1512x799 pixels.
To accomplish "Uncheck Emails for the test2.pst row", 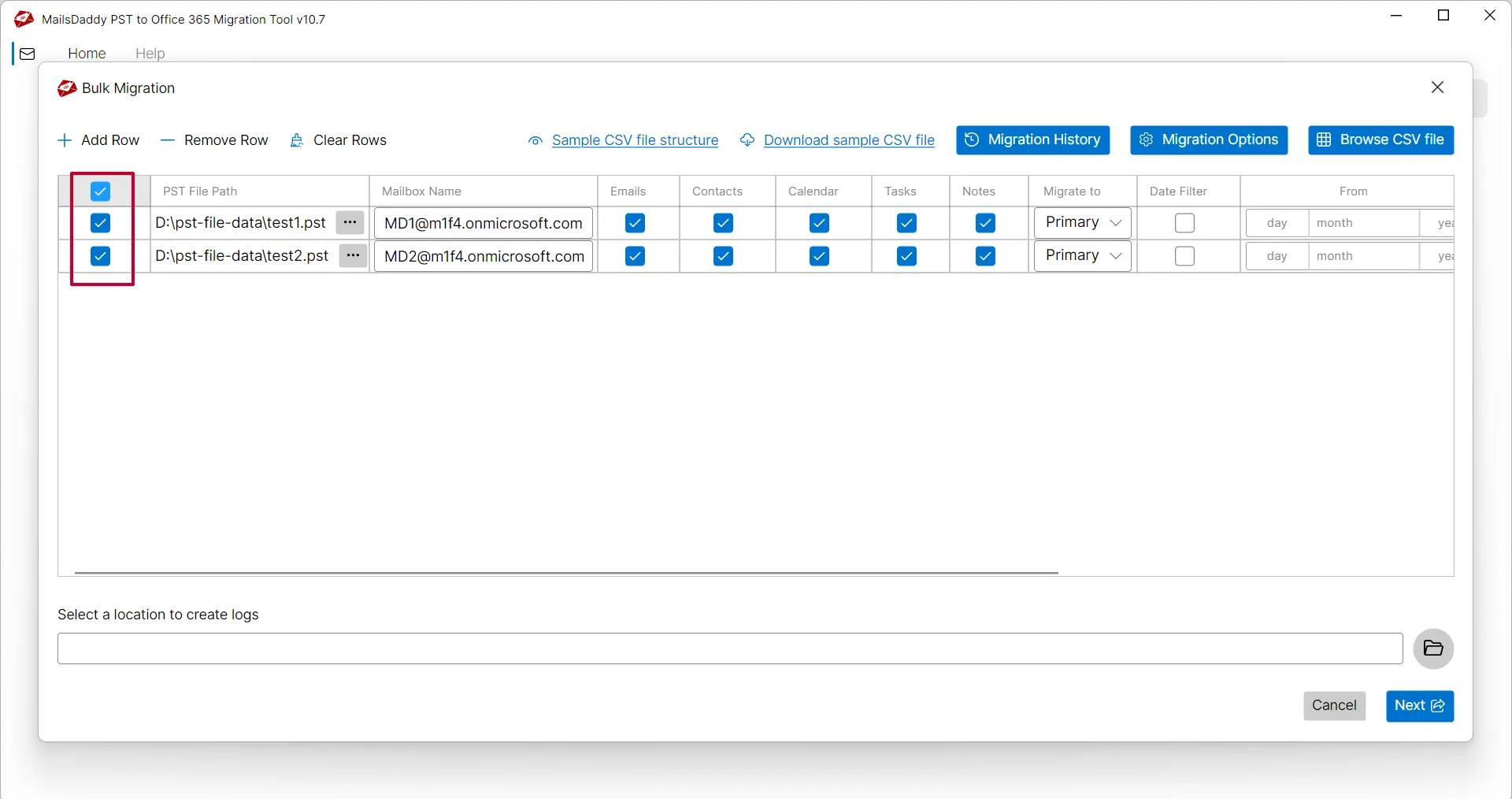I will coord(635,256).
